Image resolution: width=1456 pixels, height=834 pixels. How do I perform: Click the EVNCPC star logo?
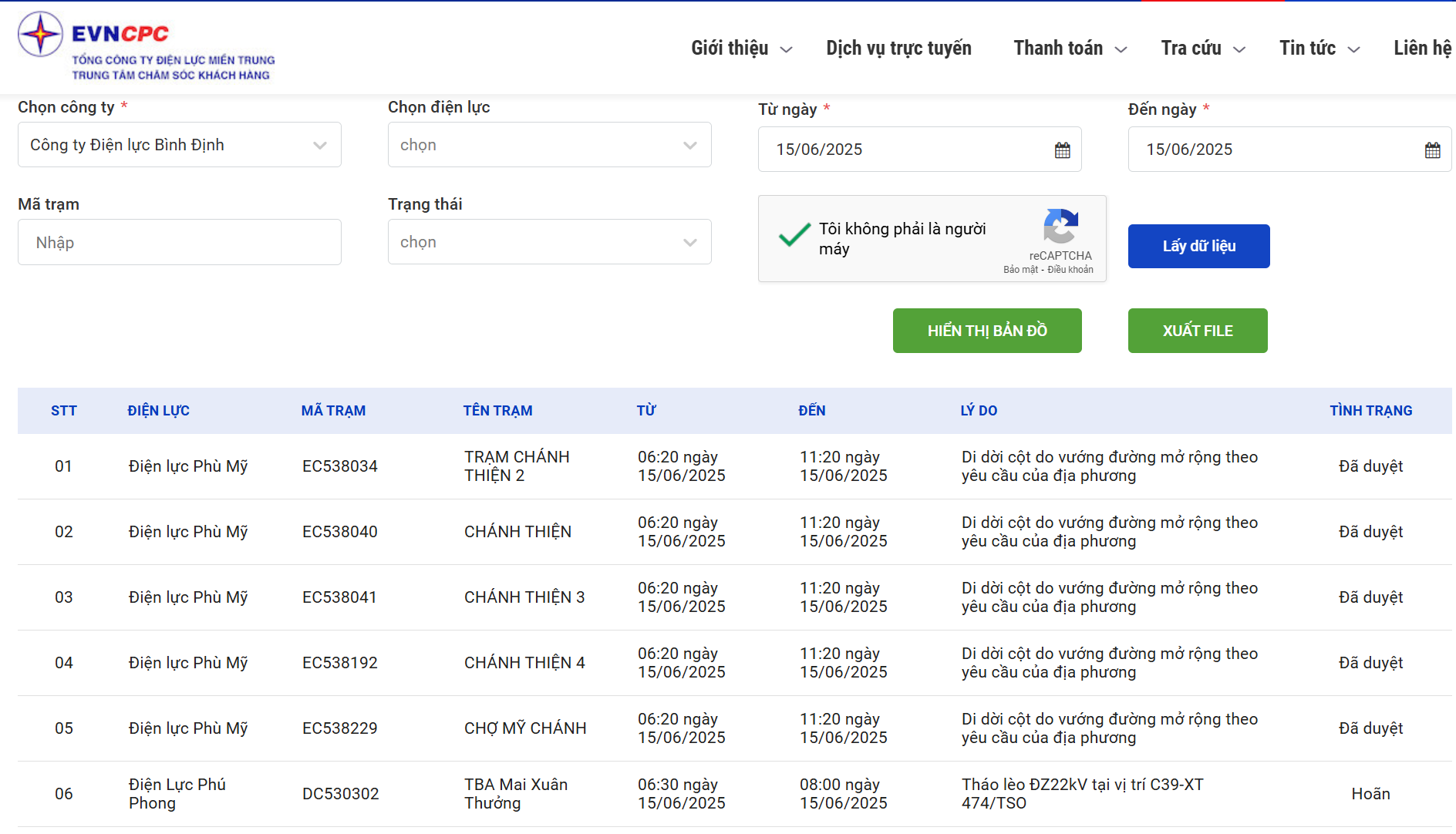[40, 35]
